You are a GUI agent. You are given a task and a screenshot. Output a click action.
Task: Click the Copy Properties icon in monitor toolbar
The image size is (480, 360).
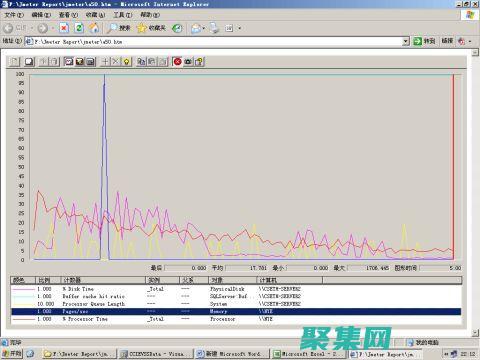(x=141, y=61)
